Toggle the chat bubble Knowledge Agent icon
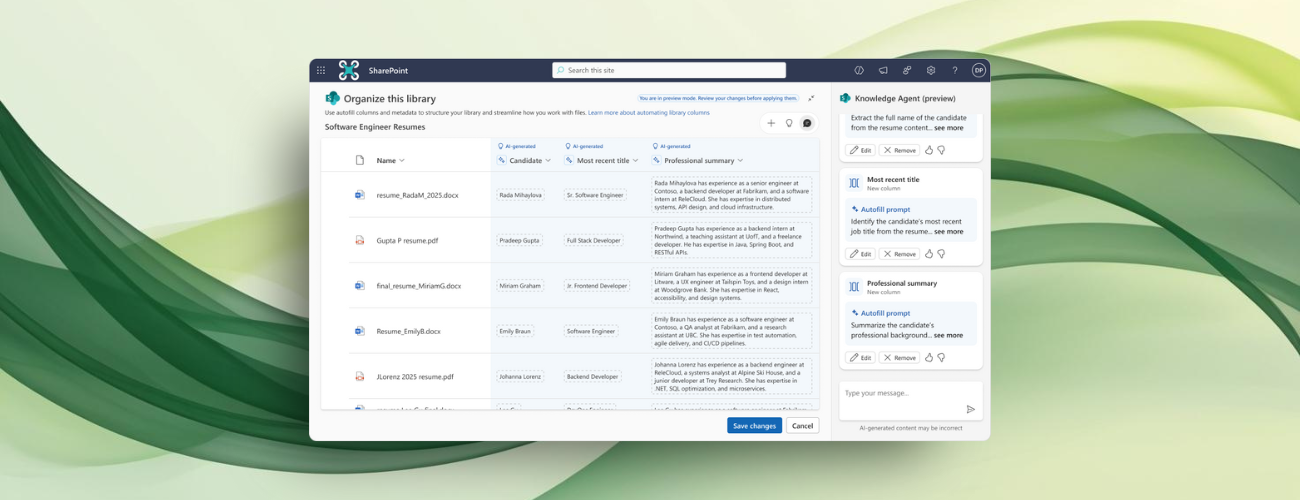This screenshot has width=1300, height=500. [x=807, y=123]
